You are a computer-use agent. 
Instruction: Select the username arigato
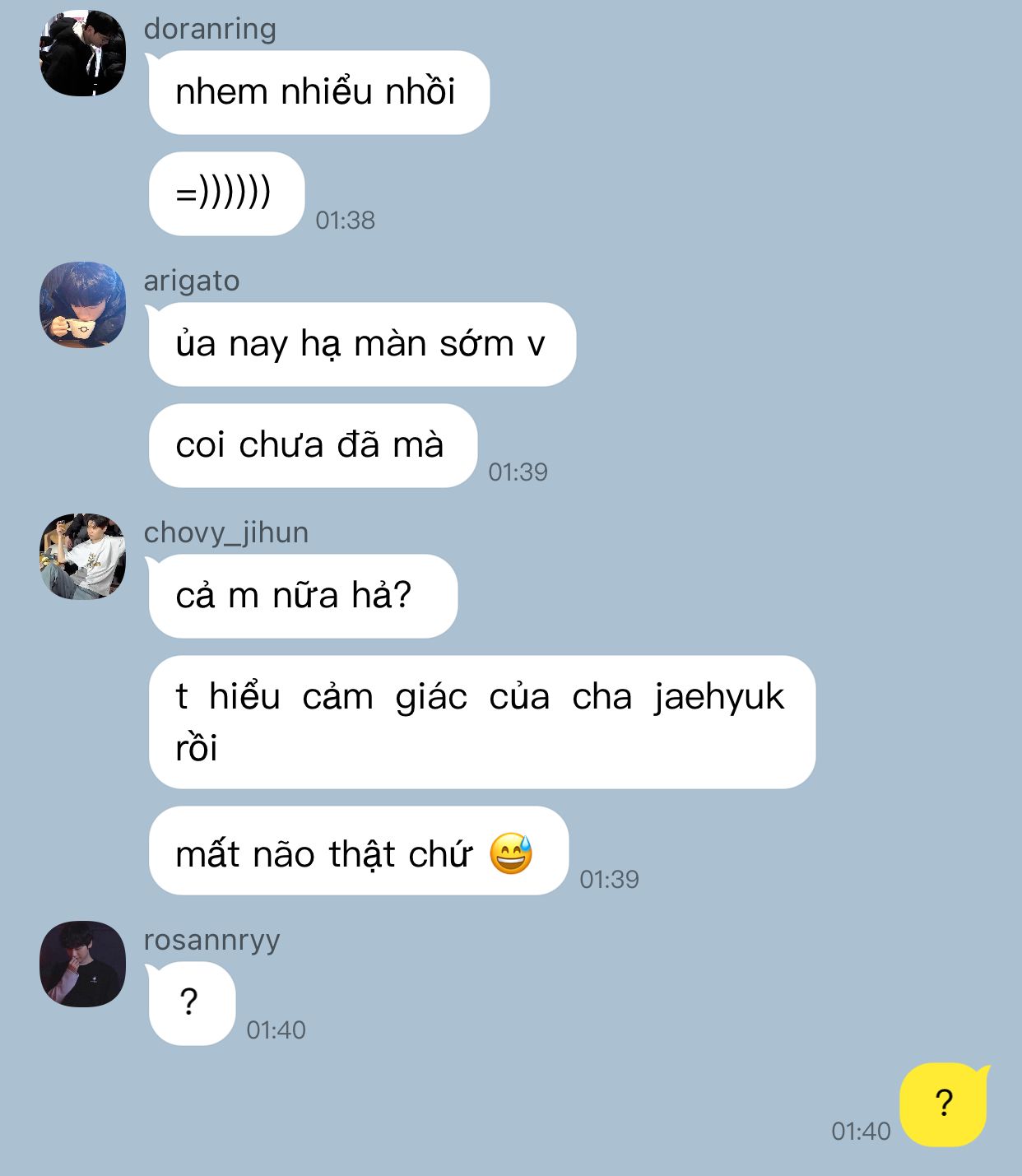pos(192,281)
